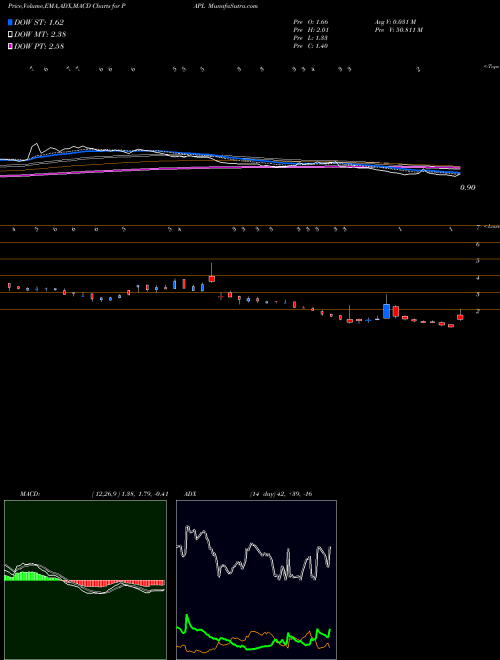
Task: Click the 'Pre H: 2.01' high value
Action: click(x=311, y=30)
